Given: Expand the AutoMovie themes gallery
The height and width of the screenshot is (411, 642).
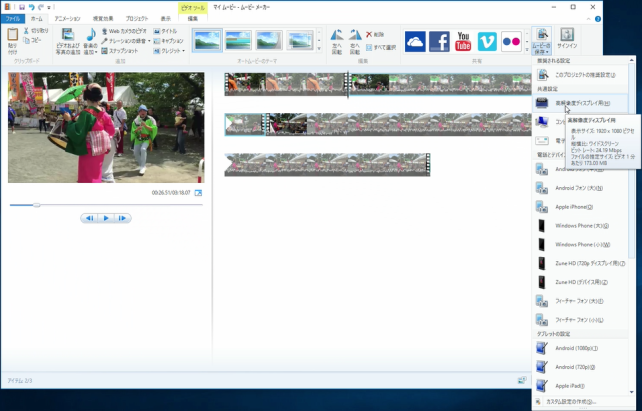Looking at the screenshot, I should coord(319,48).
